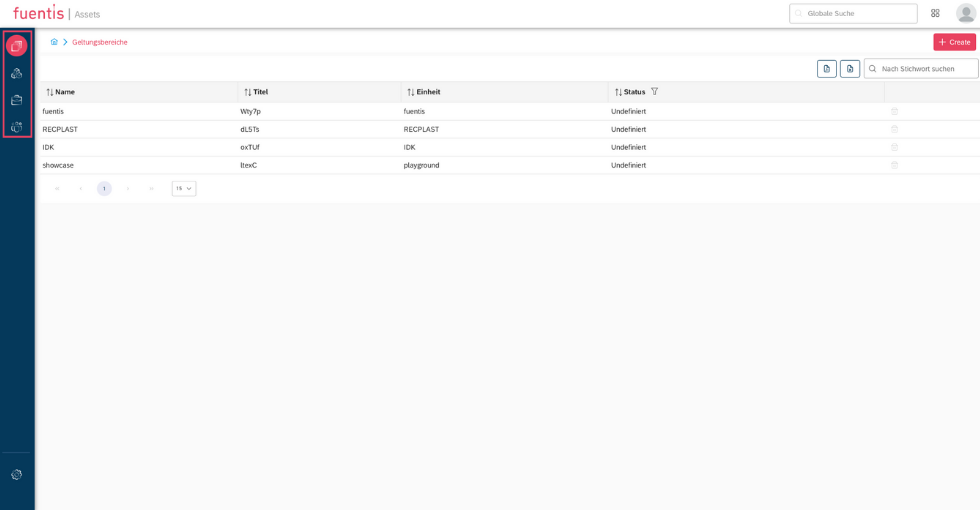Image resolution: width=980 pixels, height=510 pixels.
Task: Delete the showcase row via trash icon
Action: pyautogui.click(x=894, y=166)
